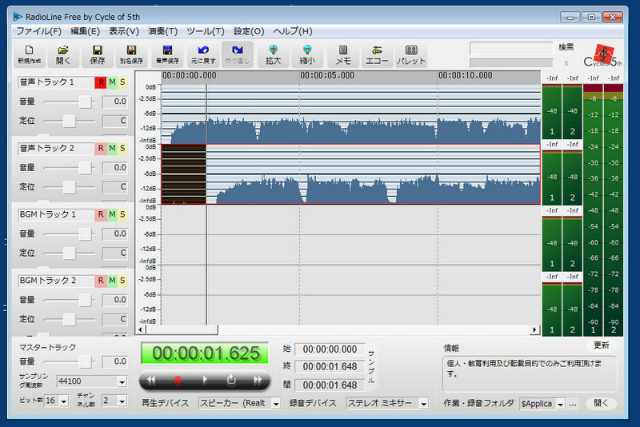Image resolution: width=640 pixels, height=427 pixels.
Task: Click the 始 start time field 00:00:00.000
Action: [x=330, y=349]
